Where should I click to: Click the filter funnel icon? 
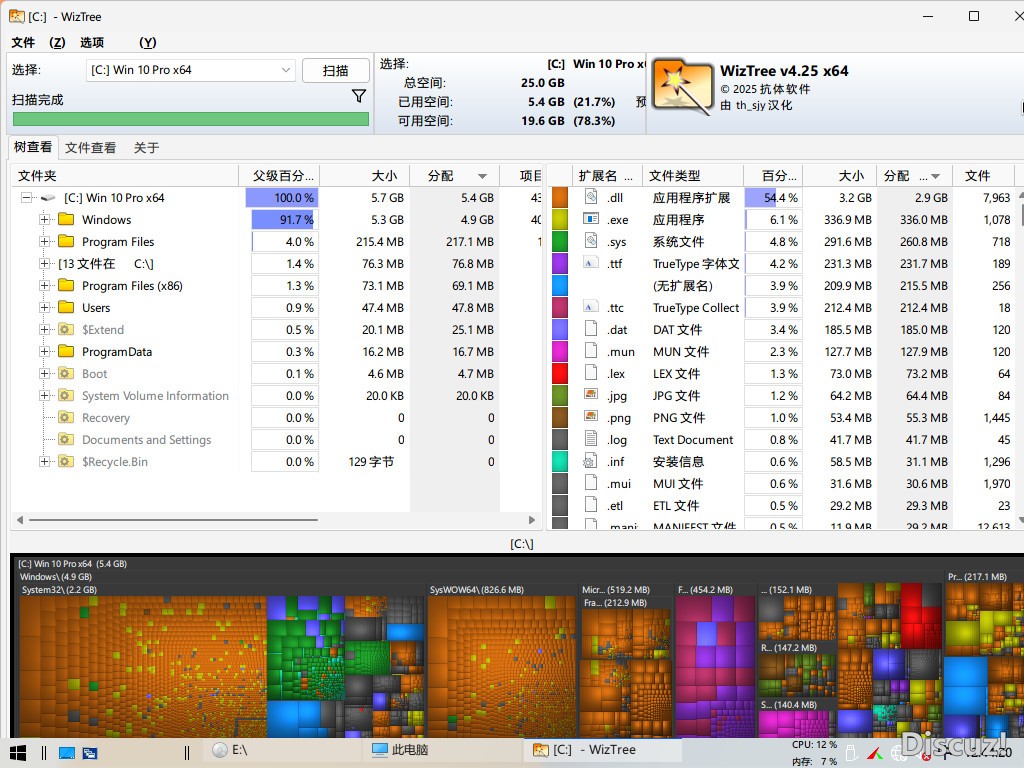tap(359, 97)
